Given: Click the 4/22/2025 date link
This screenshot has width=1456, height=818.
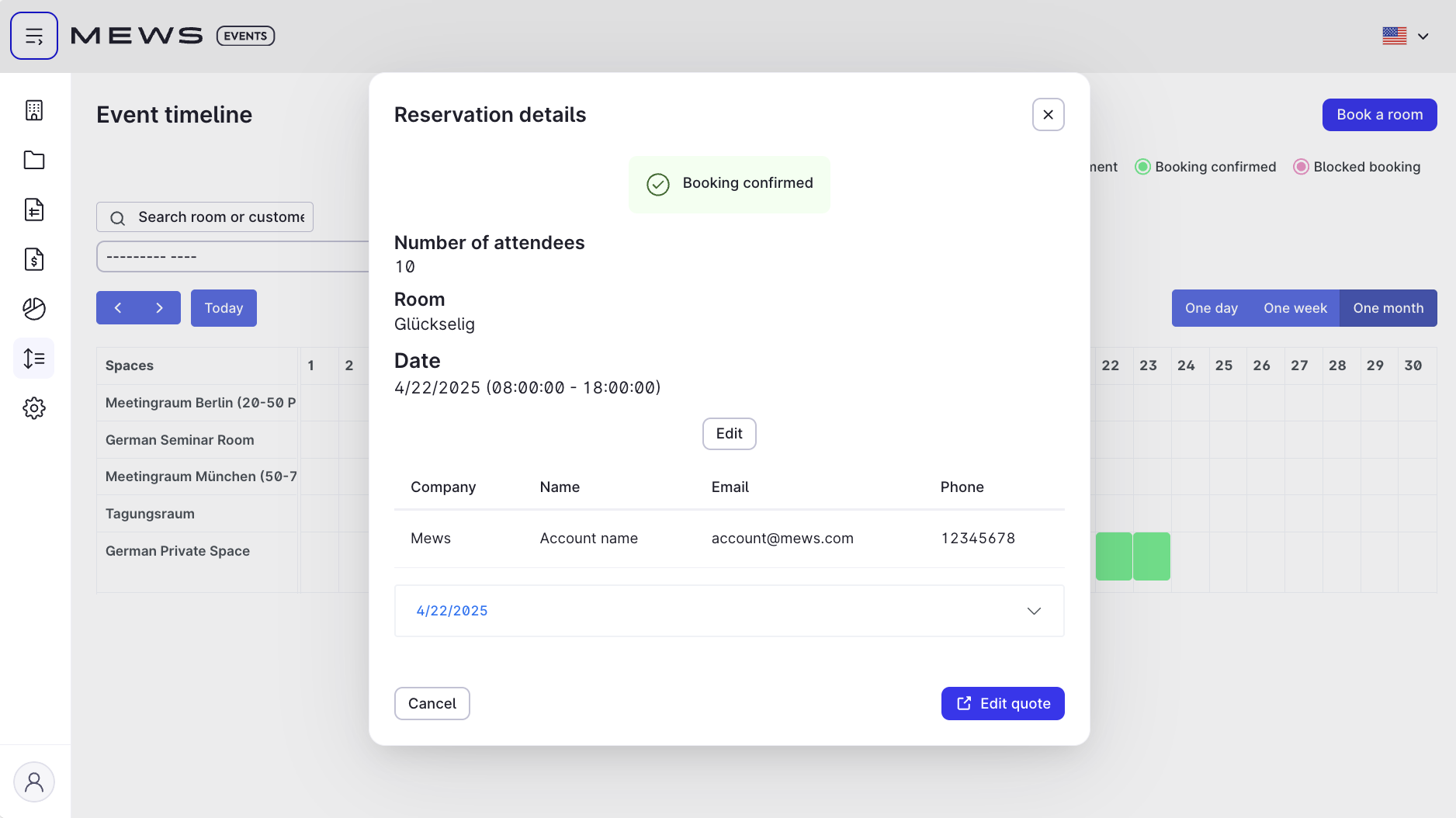Looking at the screenshot, I should [x=452, y=611].
